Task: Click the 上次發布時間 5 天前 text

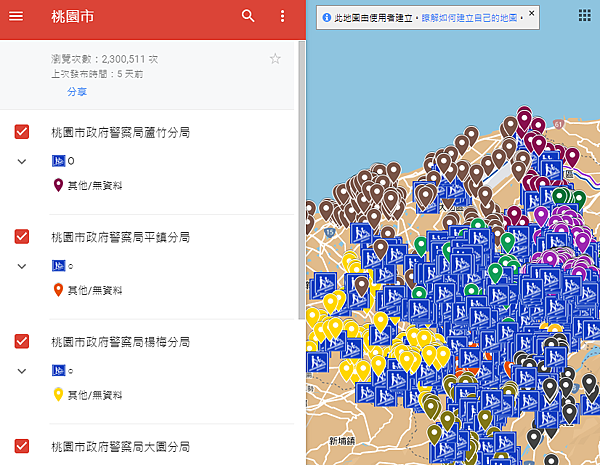Action: coord(97,74)
